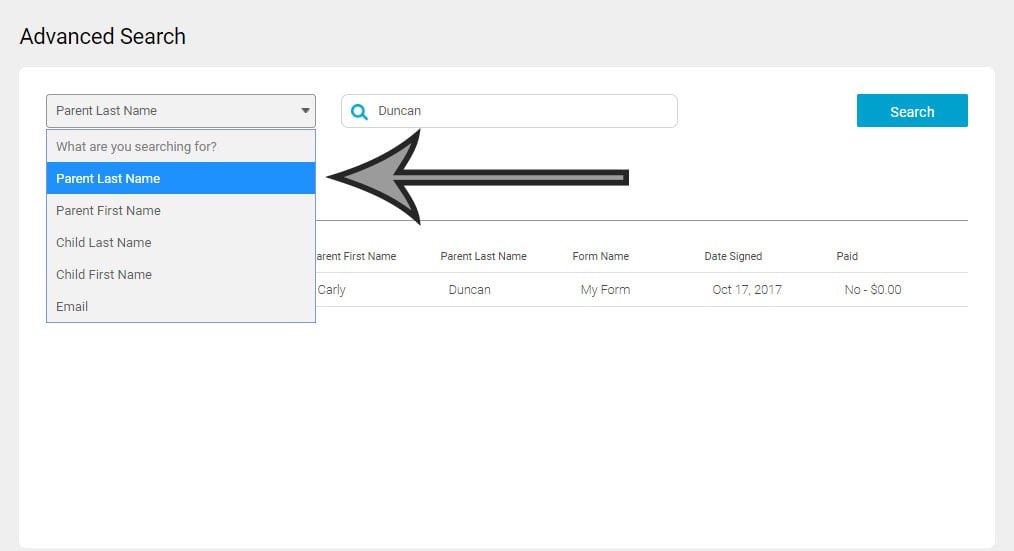The height and width of the screenshot is (551, 1014).
Task: Click the 'No - $0.00' paid status
Action: [872, 290]
